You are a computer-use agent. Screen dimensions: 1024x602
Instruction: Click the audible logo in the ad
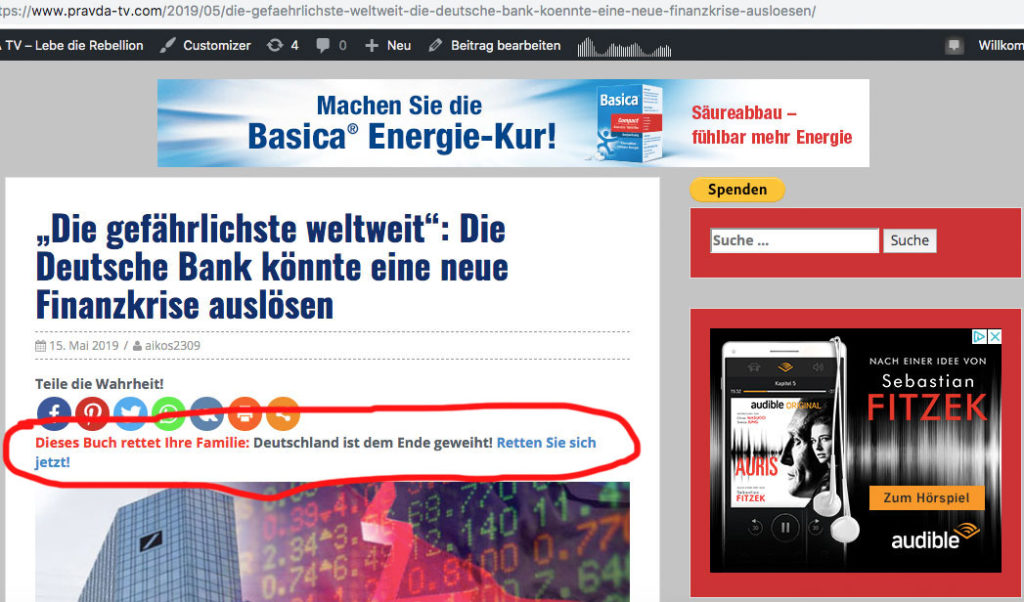coord(936,537)
